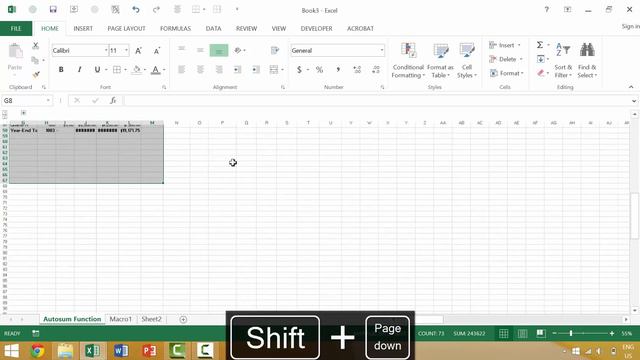The height and width of the screenshot is (360, 640).
Task: Apply comma style
Action: point(338,70)
